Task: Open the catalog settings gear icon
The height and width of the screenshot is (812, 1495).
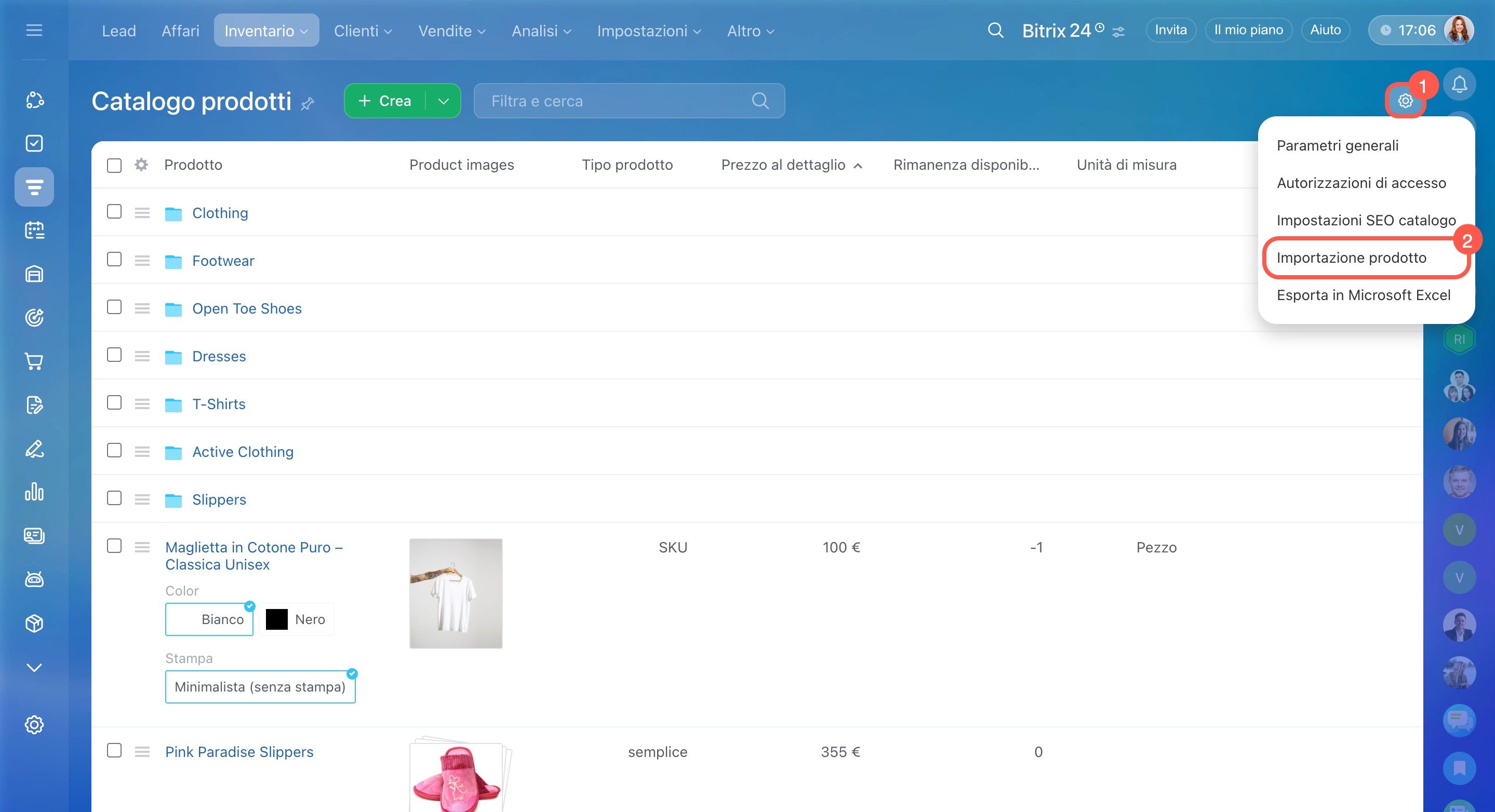Action: [x=1405, y=101]
